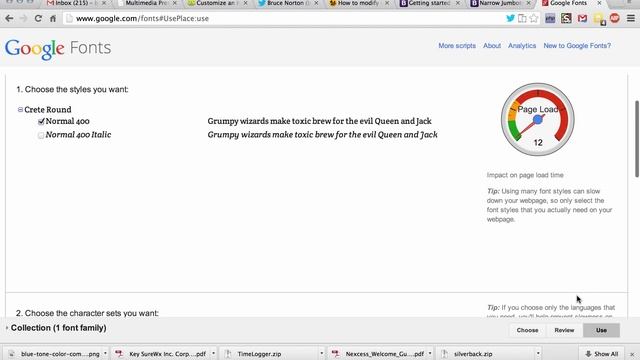Open dropdown arrow for Key SureWx pdf download
Image resolution: width=640 pixels, height=360 pixels.
(213, 353)
